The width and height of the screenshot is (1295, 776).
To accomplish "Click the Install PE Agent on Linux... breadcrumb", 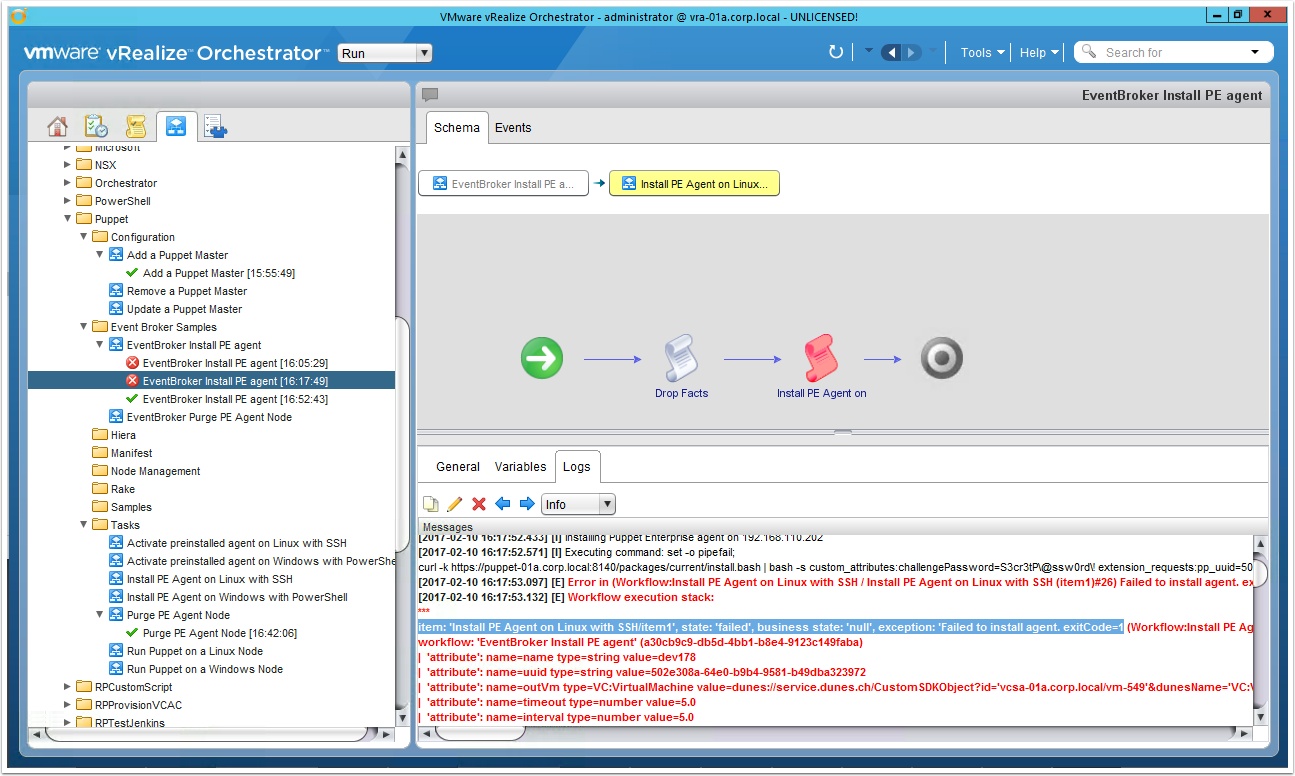I will [x=694, y=184].
